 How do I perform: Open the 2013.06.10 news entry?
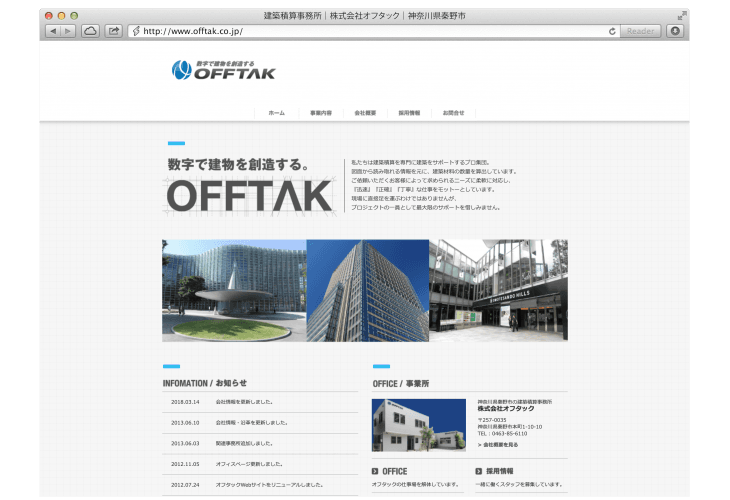pyautogui.click(x=260, y=423)
